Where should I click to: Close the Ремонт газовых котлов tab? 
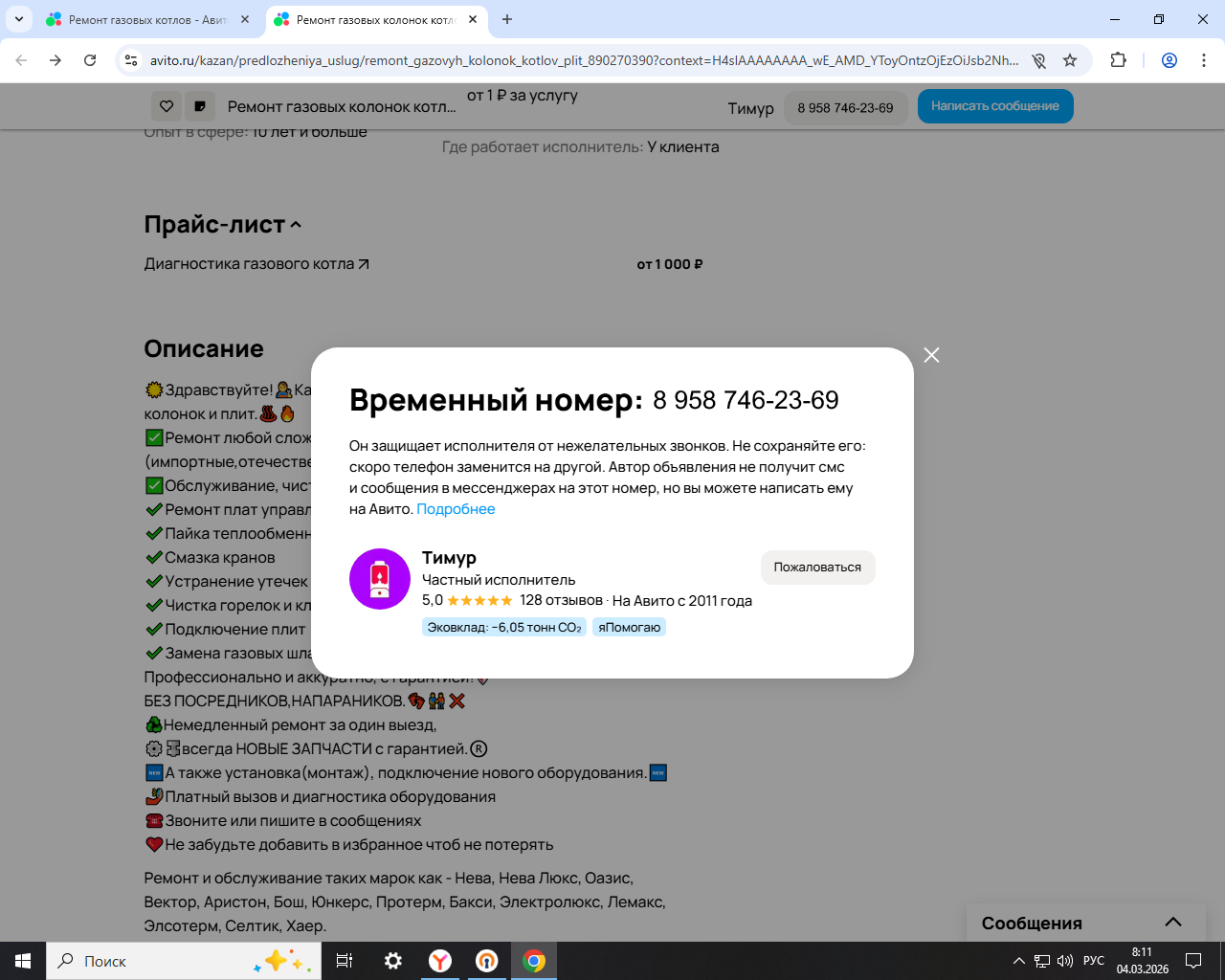[245, 19]
